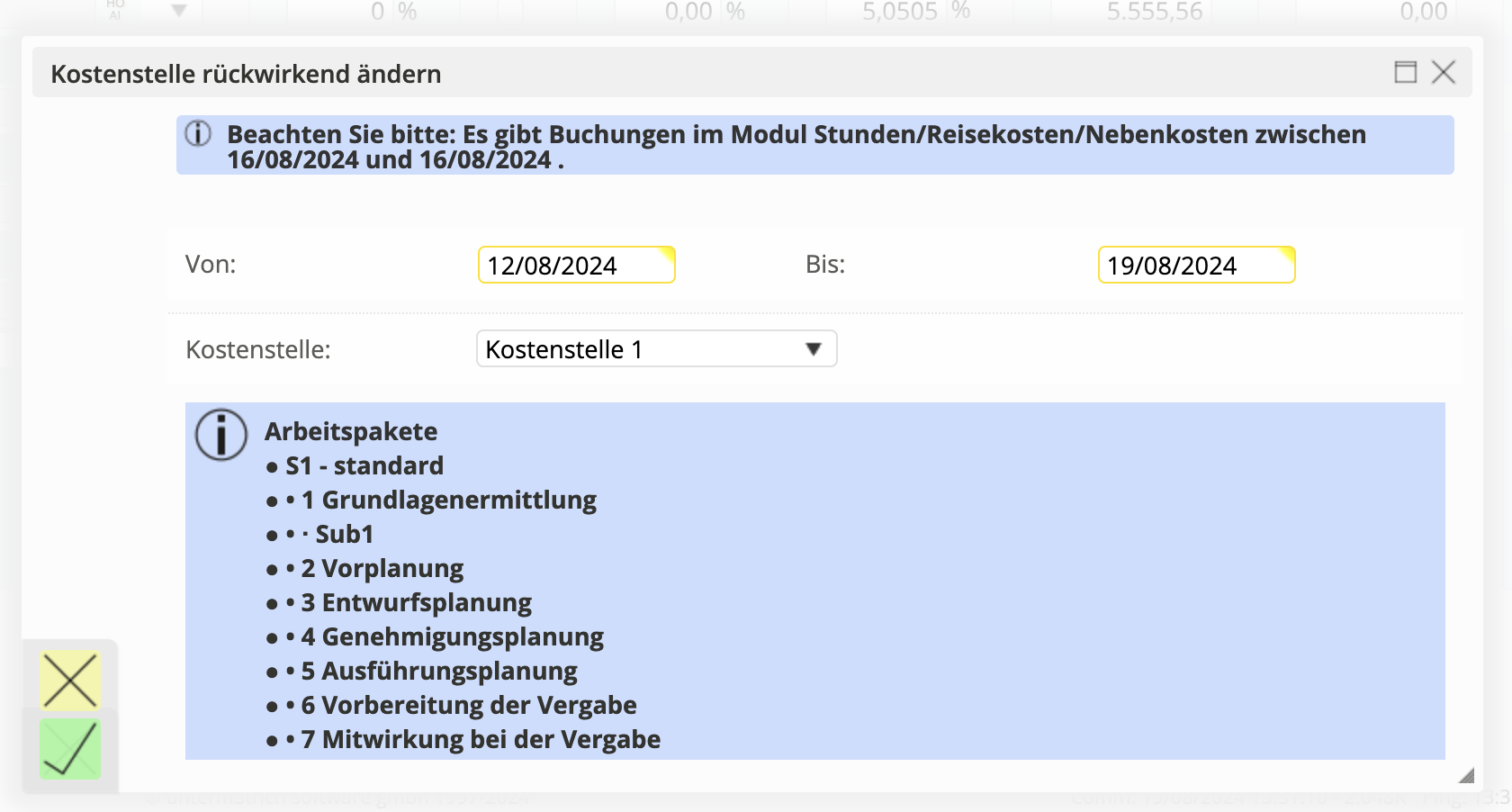Pick the 5 Ausführungsplanung entry
The height and width of the screenshot is (812, 1512).
point(439,672)
